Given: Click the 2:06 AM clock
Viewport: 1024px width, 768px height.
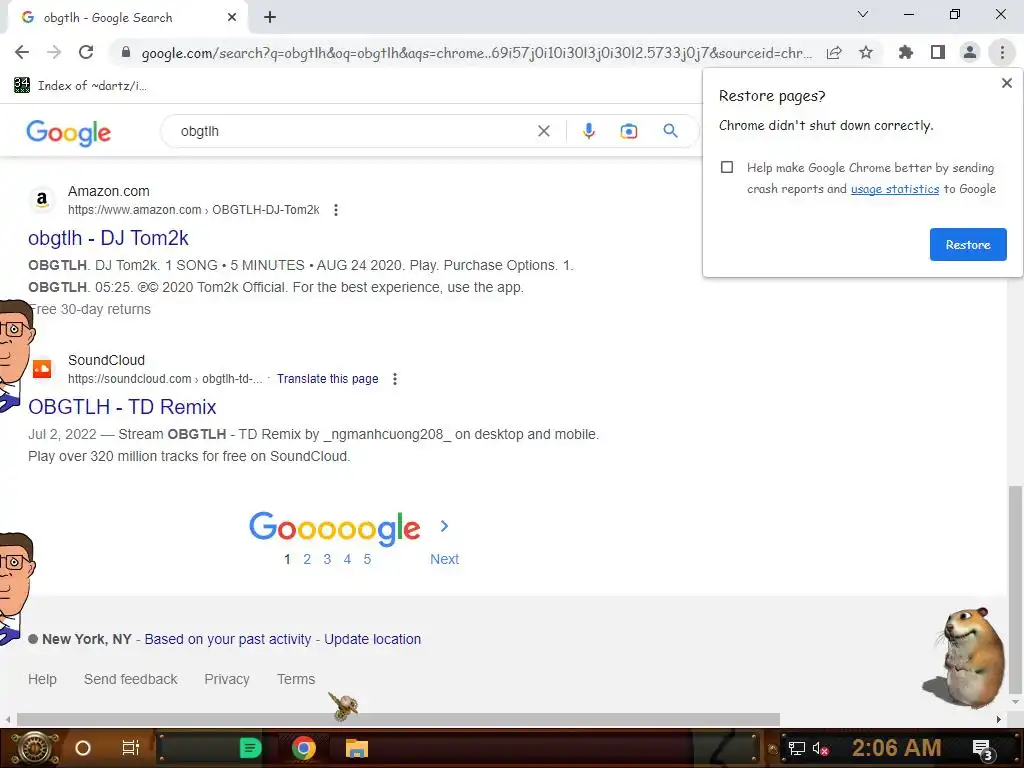Looking at the screenshot, I should [x=896, y=748].
